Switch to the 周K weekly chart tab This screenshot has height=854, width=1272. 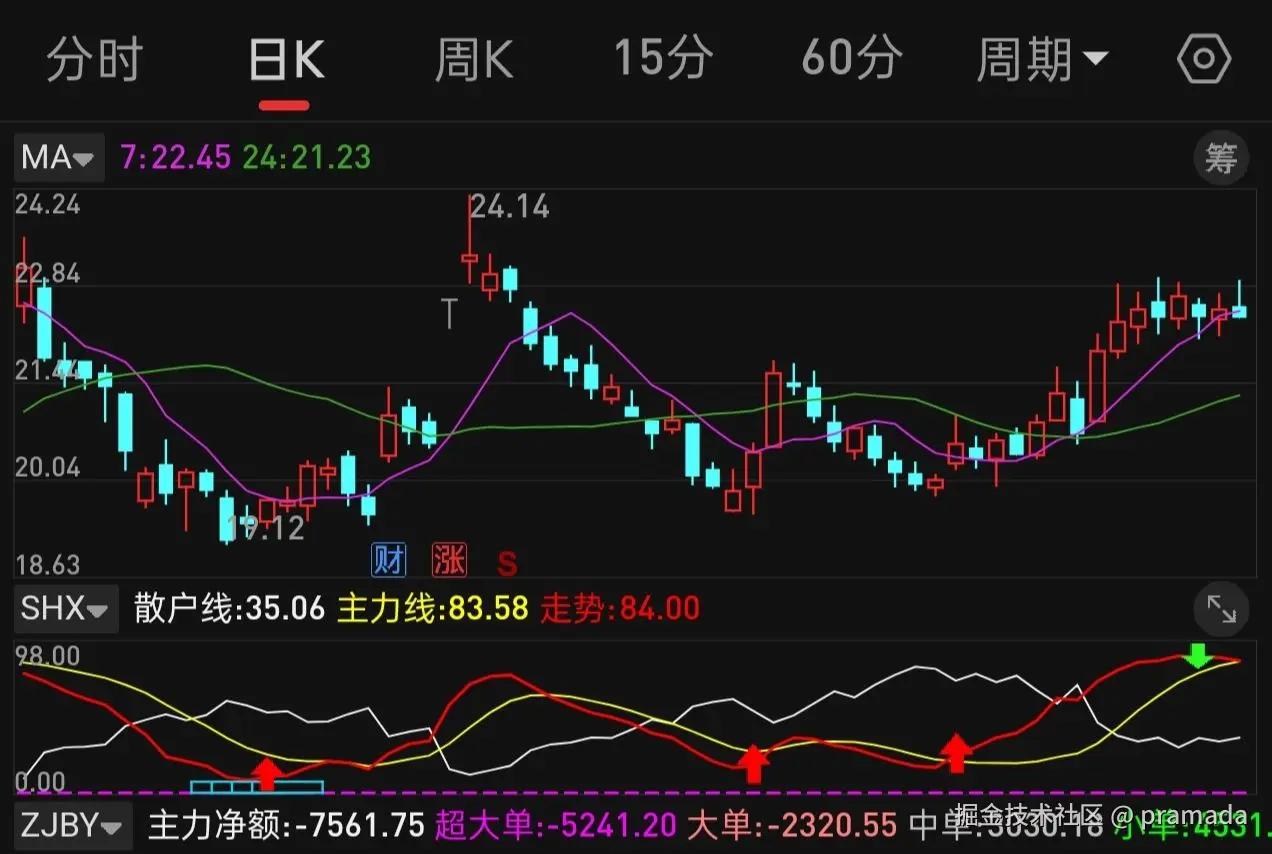(x=474, y=60)
